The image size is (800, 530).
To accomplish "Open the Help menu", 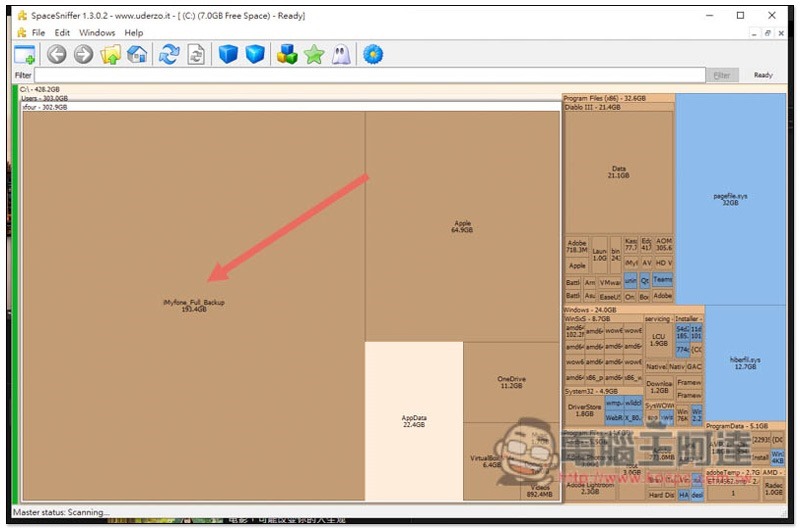I will coord(134,33).
